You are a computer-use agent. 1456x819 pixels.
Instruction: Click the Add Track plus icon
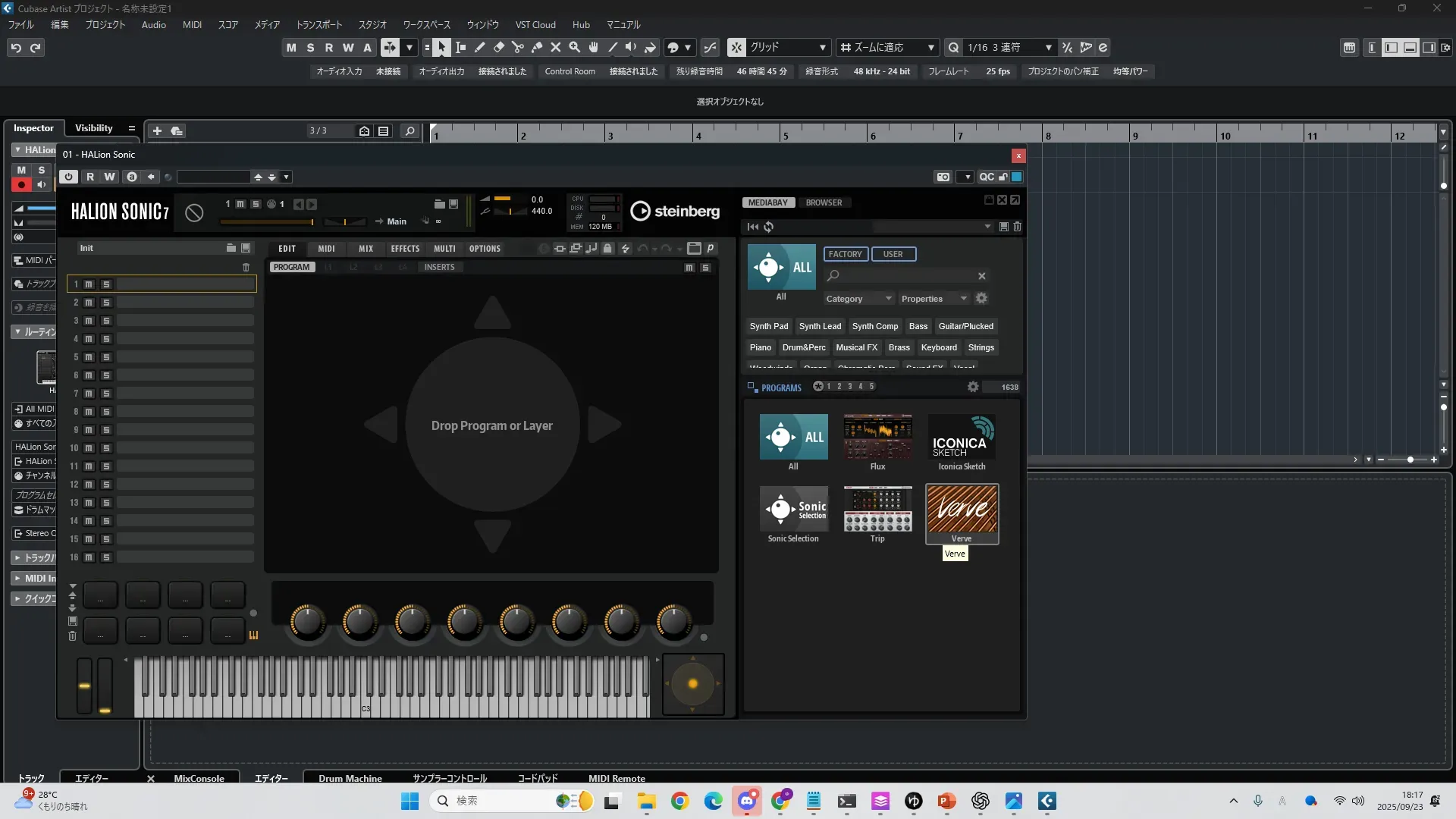[157, 131]
